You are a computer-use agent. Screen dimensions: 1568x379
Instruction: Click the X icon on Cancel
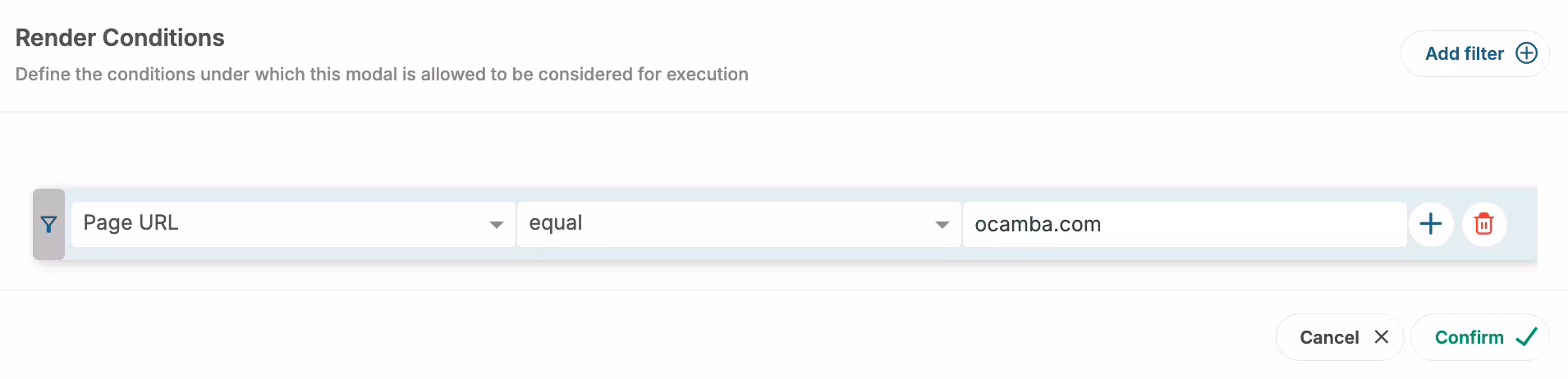[x=1382, y=337]
